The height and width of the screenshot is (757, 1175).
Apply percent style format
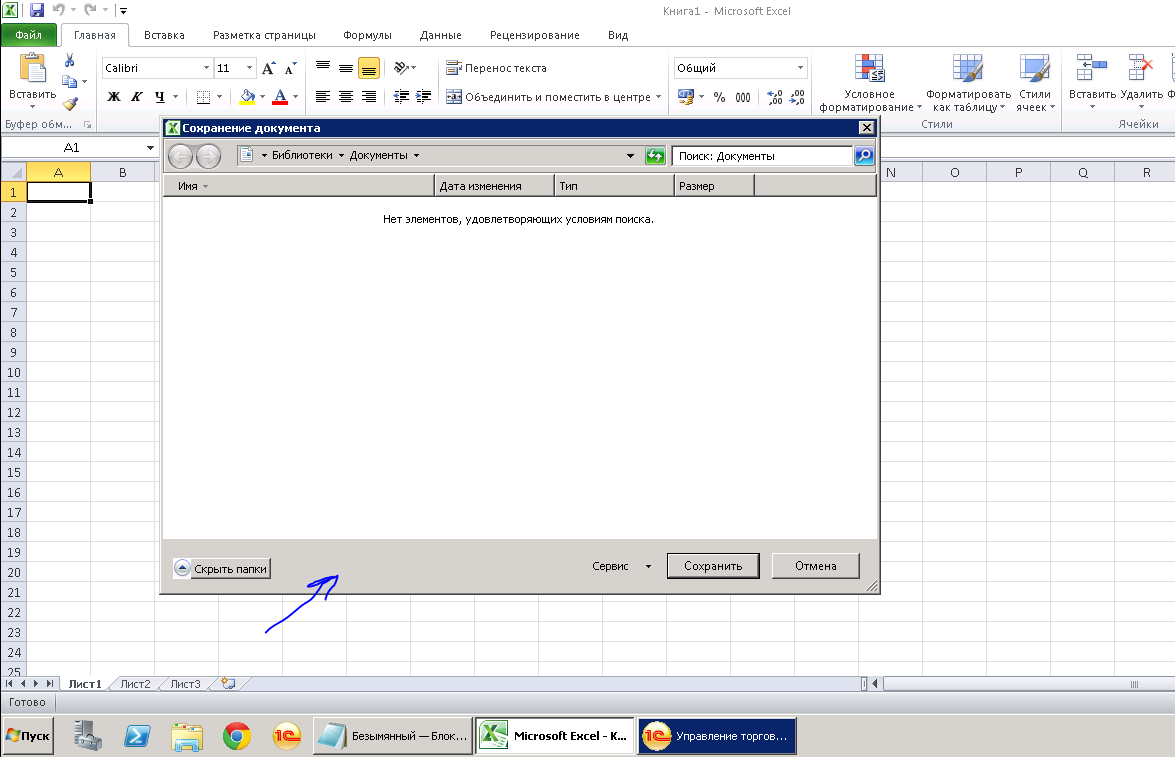coord(719,97)
